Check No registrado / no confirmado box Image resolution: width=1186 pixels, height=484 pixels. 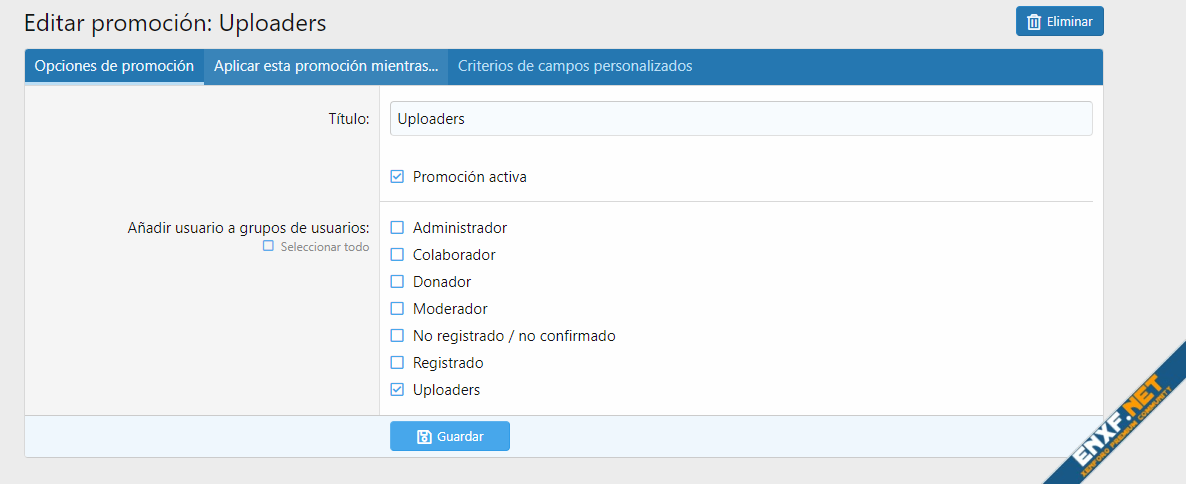pos(397,336)
